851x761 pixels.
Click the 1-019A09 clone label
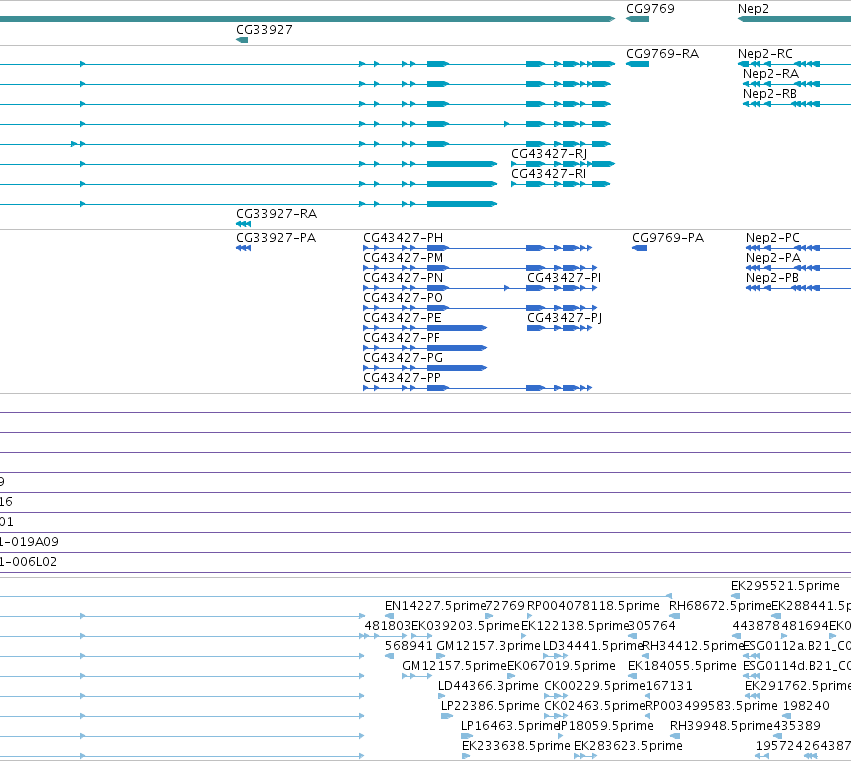29,542
